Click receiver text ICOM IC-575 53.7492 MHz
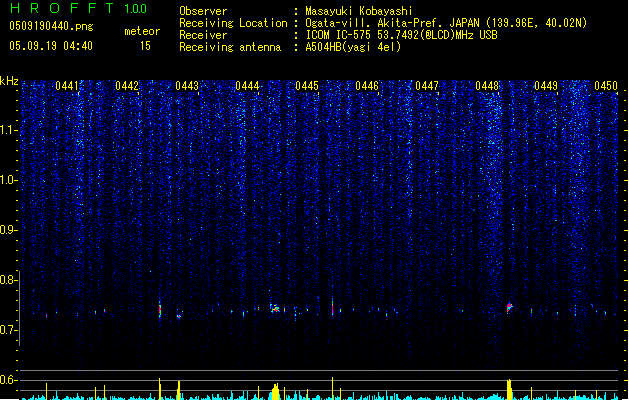This screenshot has height=400, width=629. coord(402,35)
